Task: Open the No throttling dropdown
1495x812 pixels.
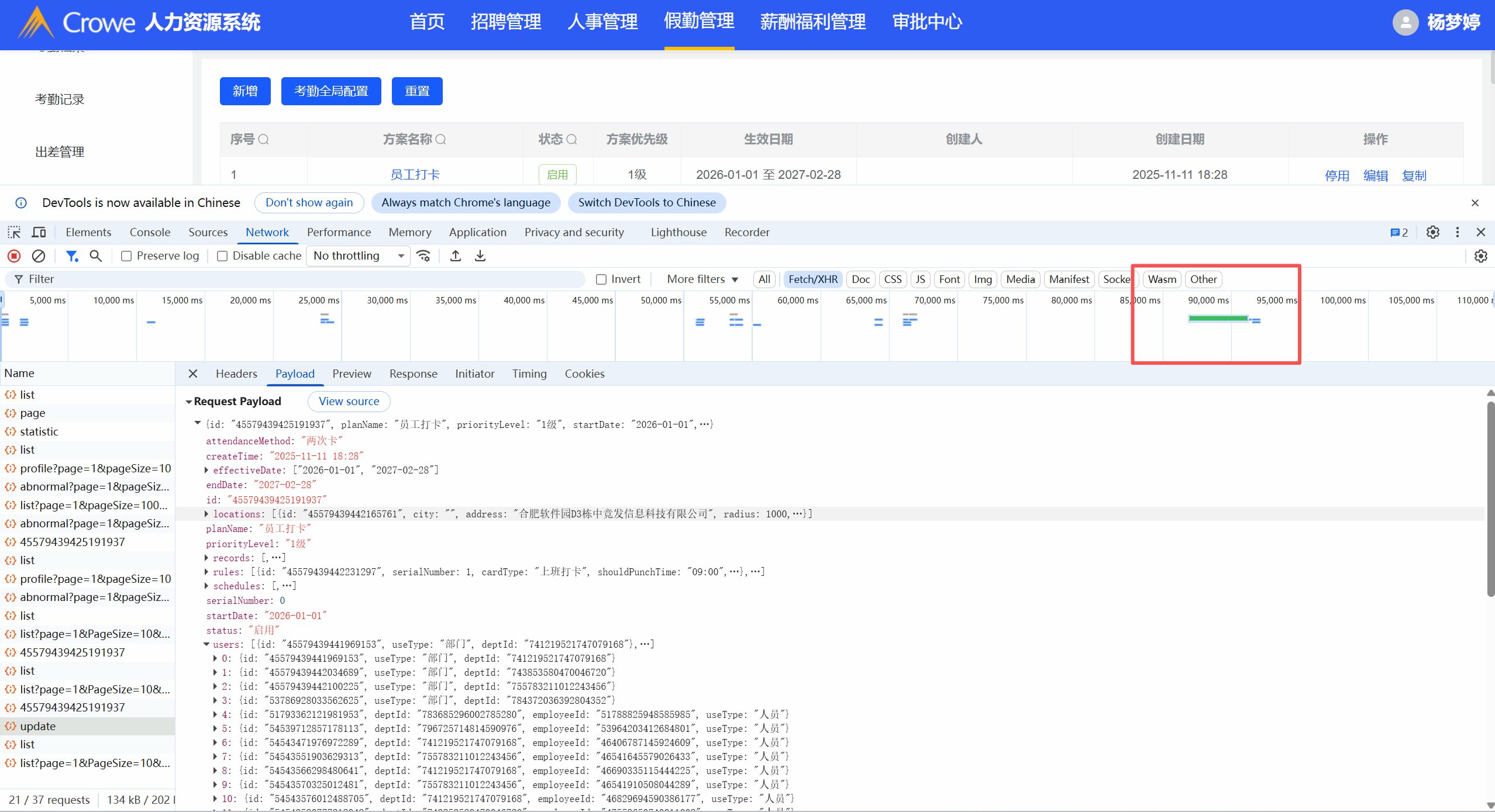Action: 358,256
